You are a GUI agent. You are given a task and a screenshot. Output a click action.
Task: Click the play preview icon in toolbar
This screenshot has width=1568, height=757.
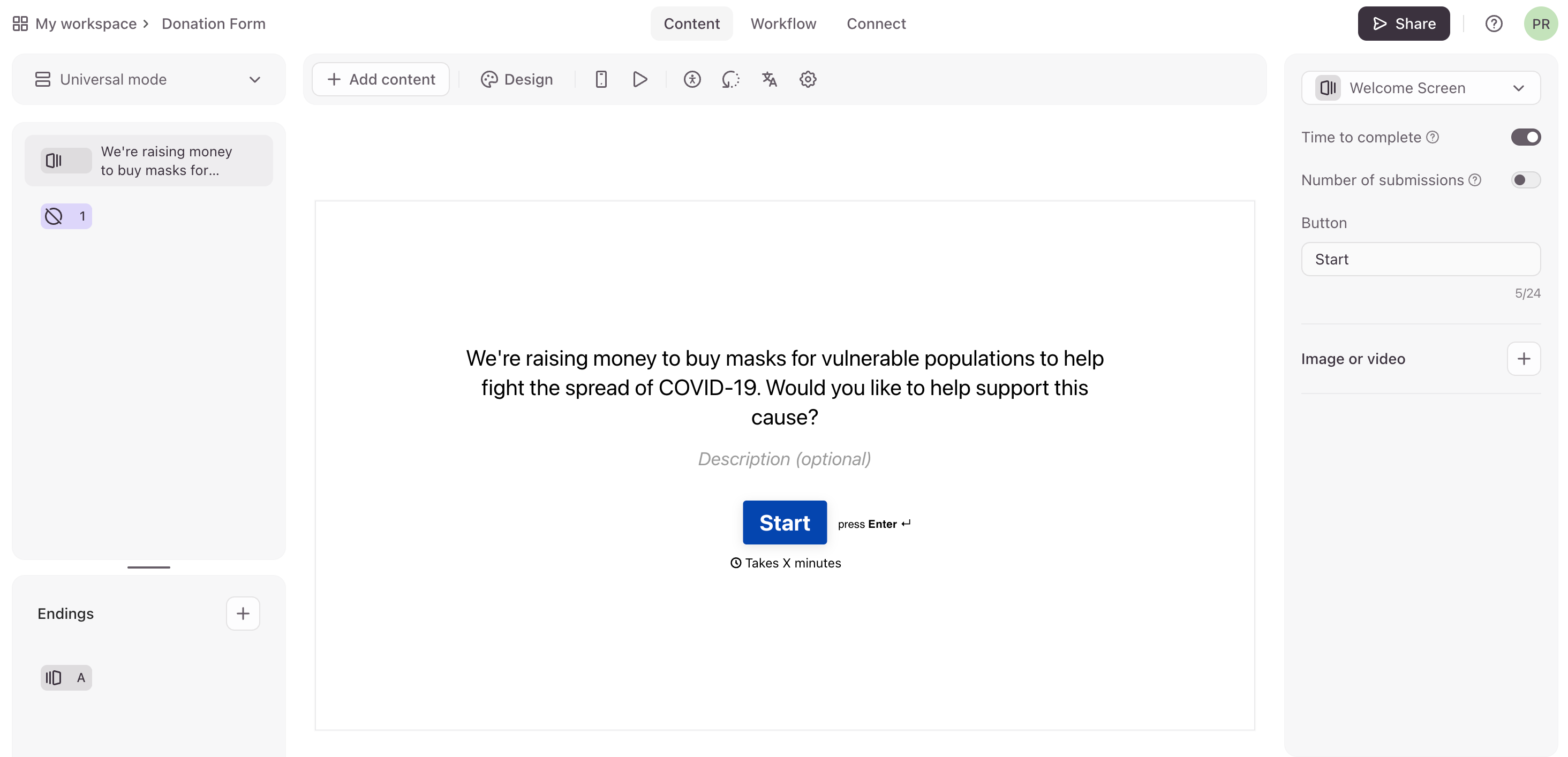(640, 79)
